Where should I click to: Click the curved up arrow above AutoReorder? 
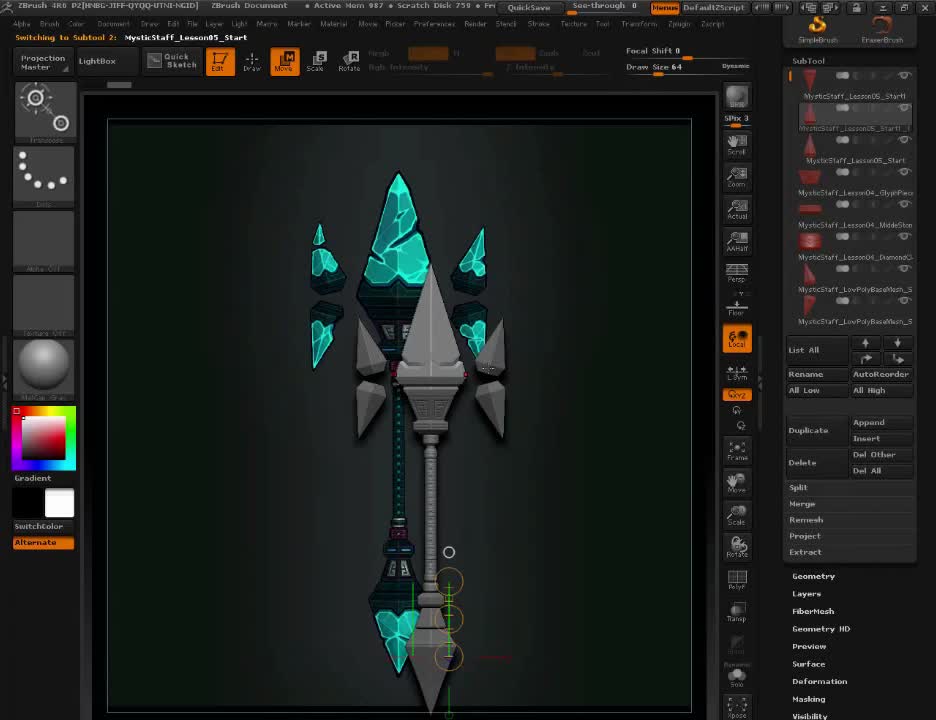click(x=865, y=358)
